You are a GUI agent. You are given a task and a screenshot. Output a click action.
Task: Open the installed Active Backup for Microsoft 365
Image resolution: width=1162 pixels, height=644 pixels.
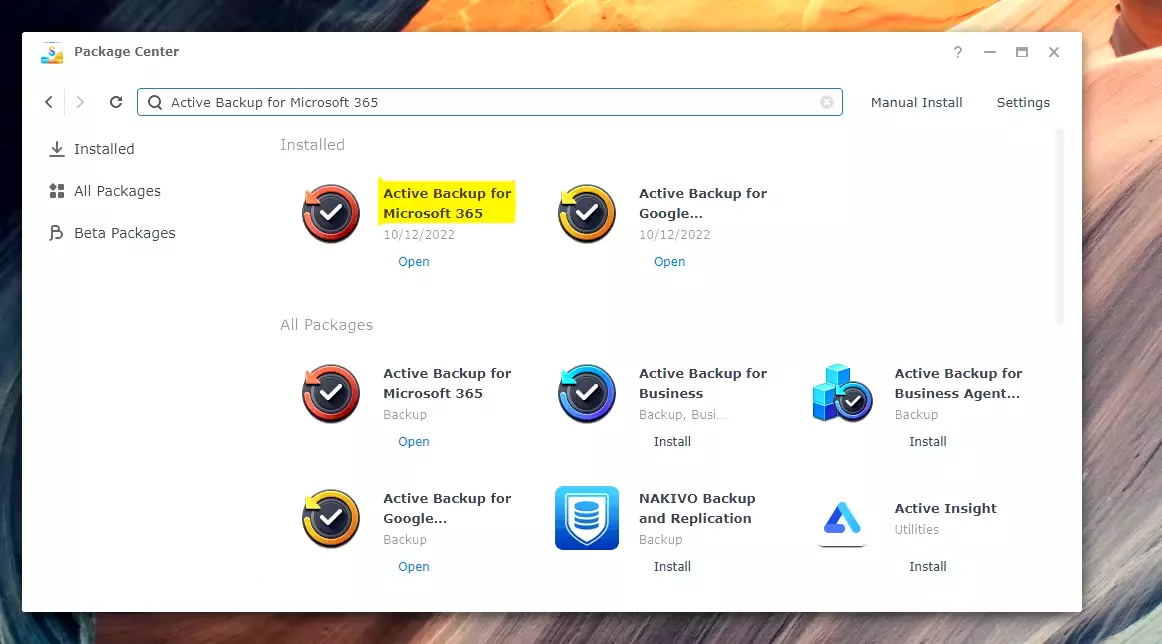[413, 261]
